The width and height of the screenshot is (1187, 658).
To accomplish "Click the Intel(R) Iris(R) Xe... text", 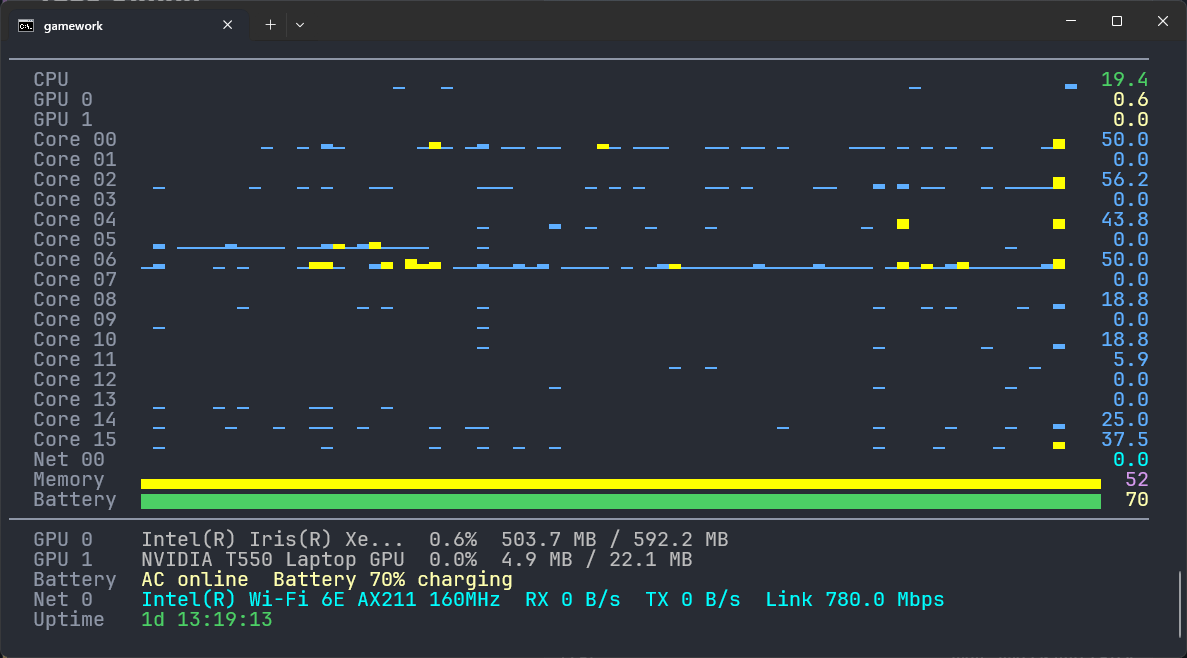I will tap(273, 539).
